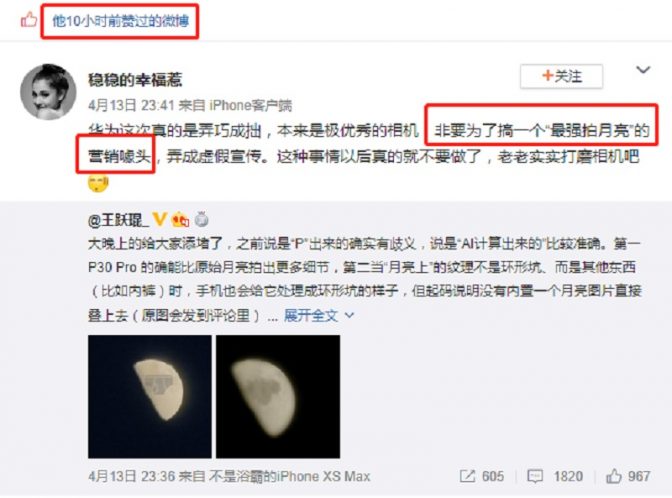
Task: Open the 稳稳的幸福惹 profile name
Action: (x=135, y=80)
